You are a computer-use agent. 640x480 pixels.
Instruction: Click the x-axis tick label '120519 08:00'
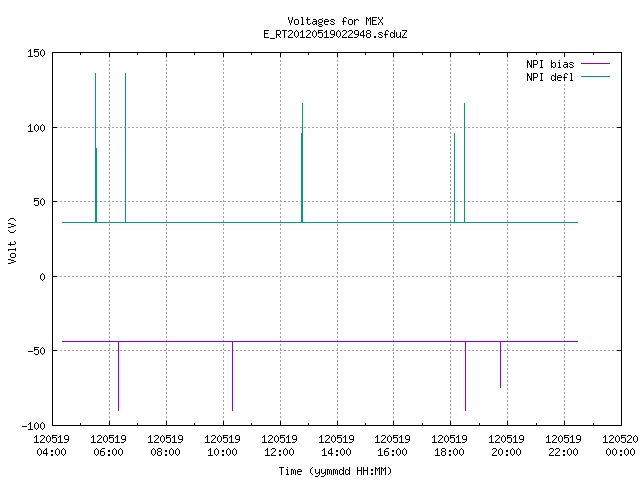(x=165, y=446)
